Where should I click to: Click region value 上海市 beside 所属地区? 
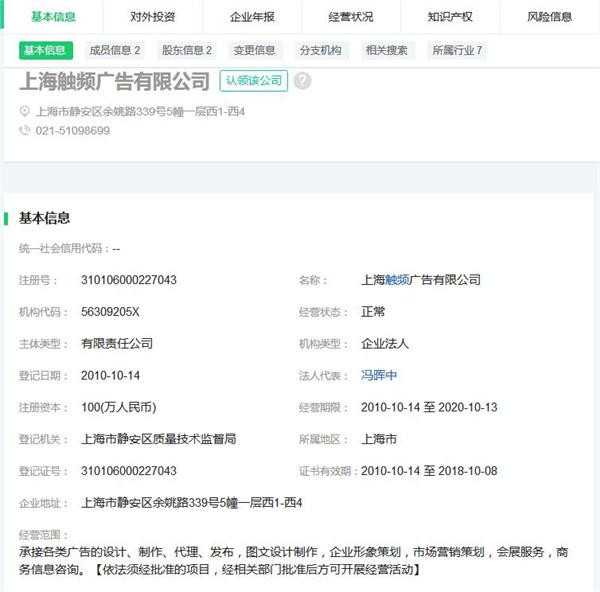pyautogui.click(x=379, y=439)
